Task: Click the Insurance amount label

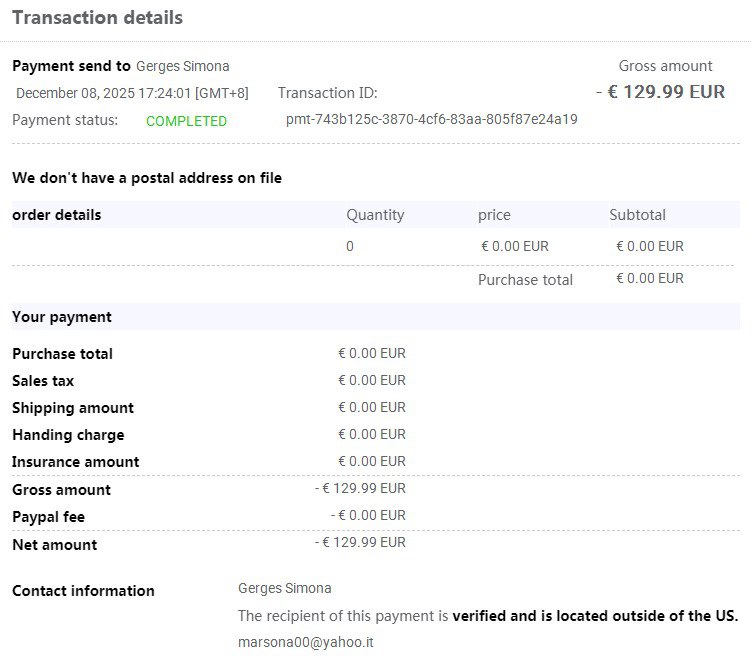Action: pyautogui.click(x=75, y=462)
